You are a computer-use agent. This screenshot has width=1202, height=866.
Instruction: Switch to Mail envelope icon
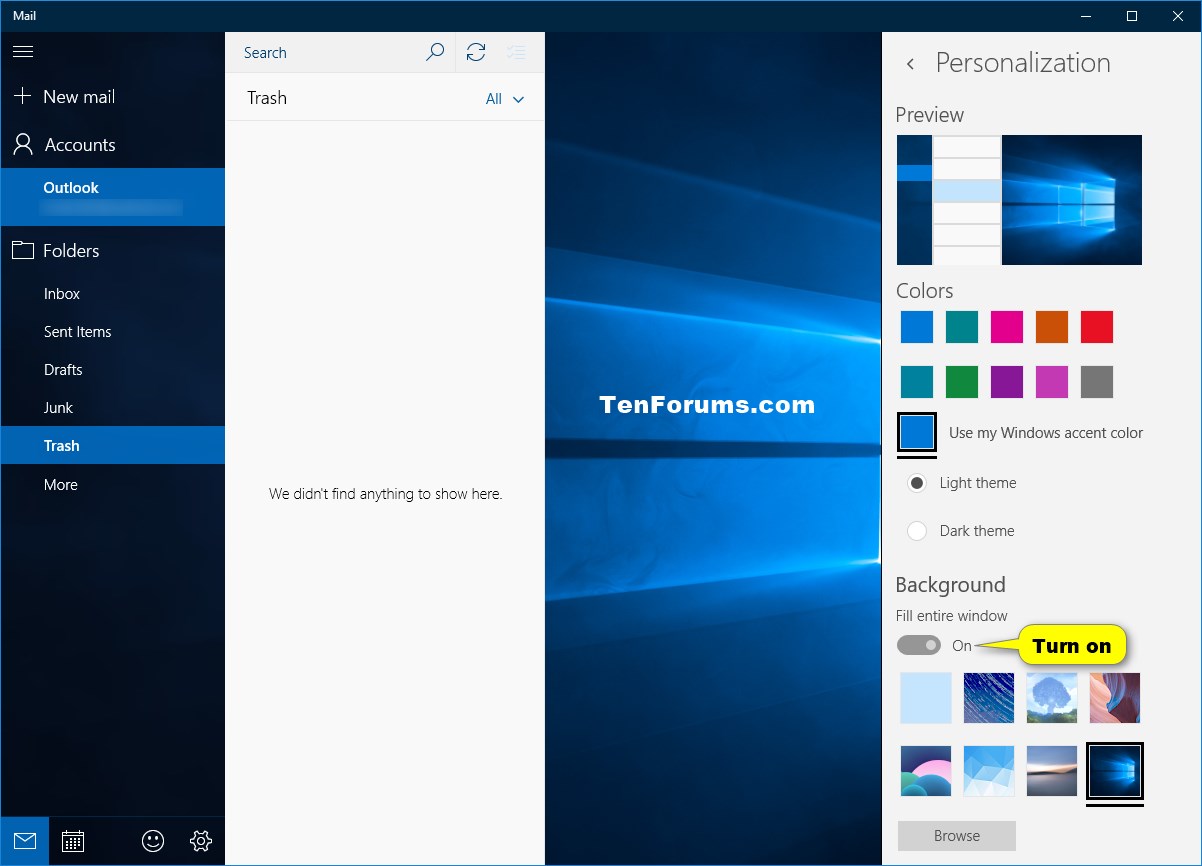24,841
